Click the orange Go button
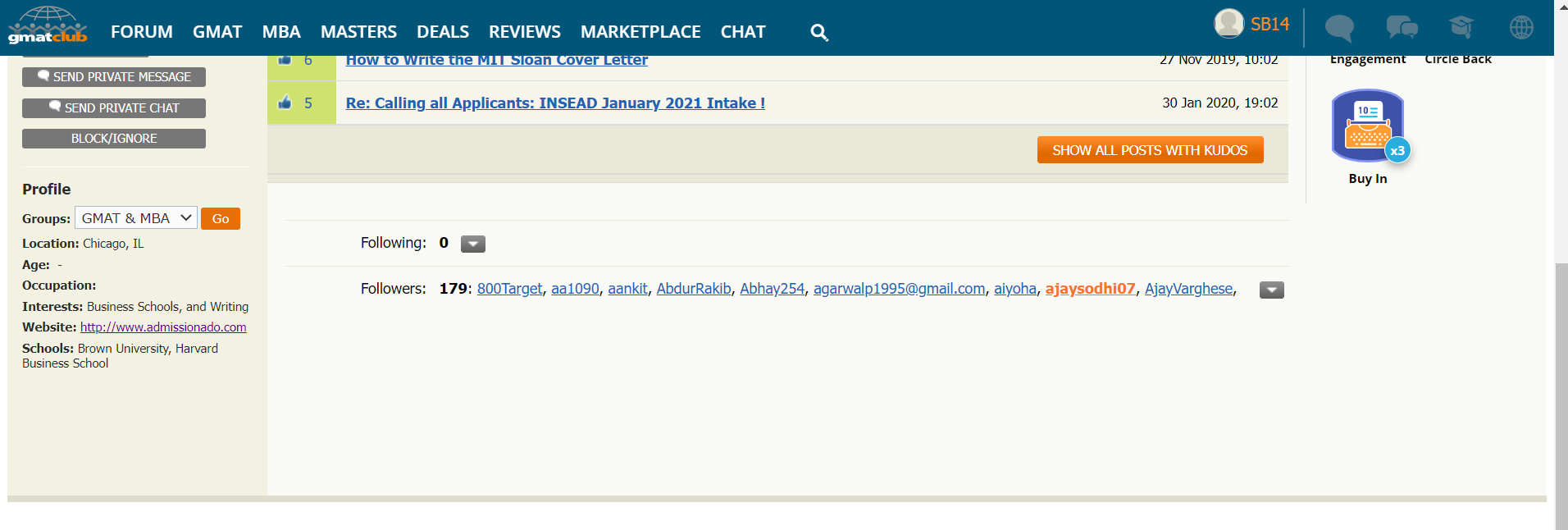1568x530 pixels. 221,219
